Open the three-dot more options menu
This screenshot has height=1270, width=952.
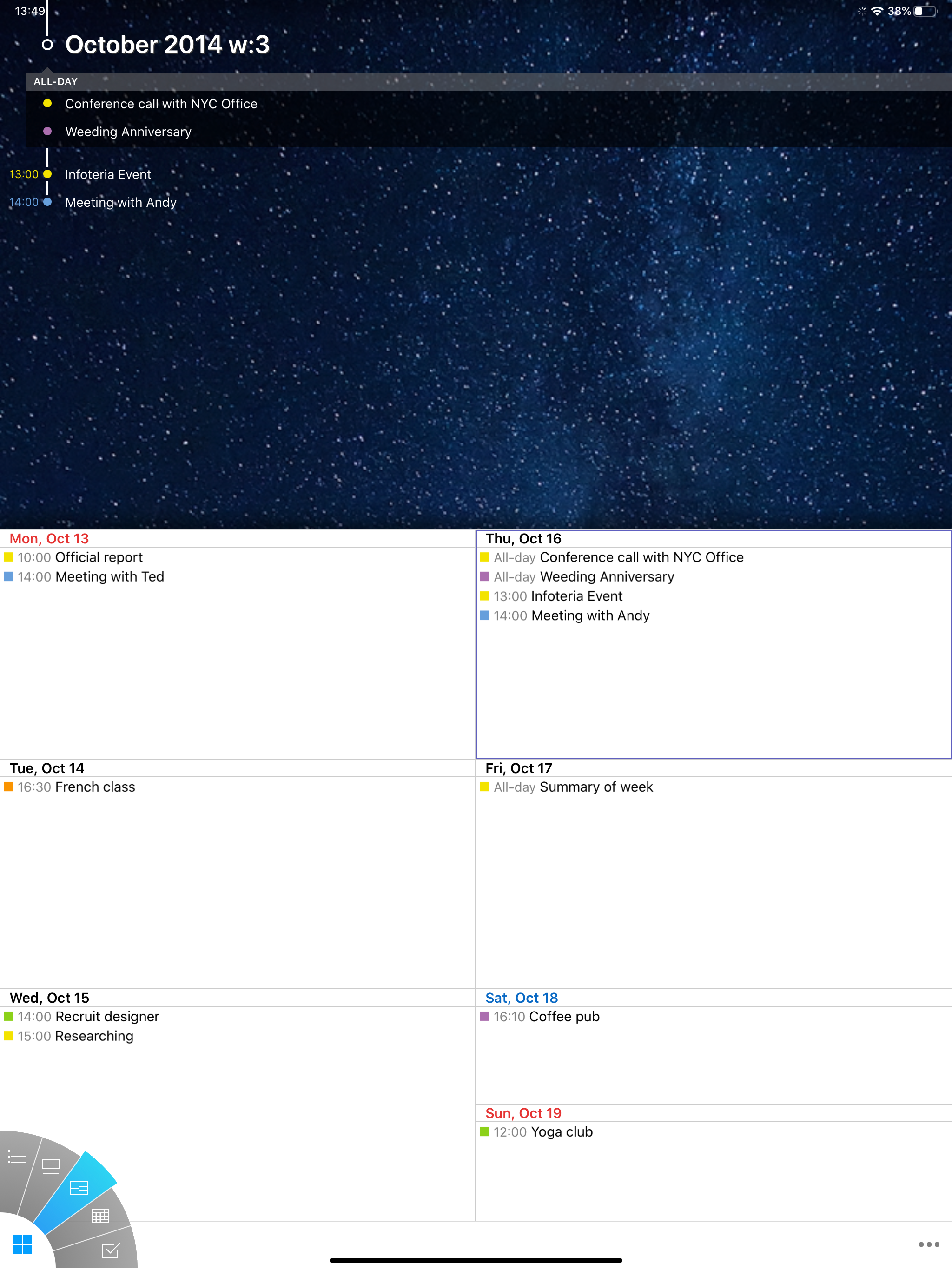coord(928,1244)
